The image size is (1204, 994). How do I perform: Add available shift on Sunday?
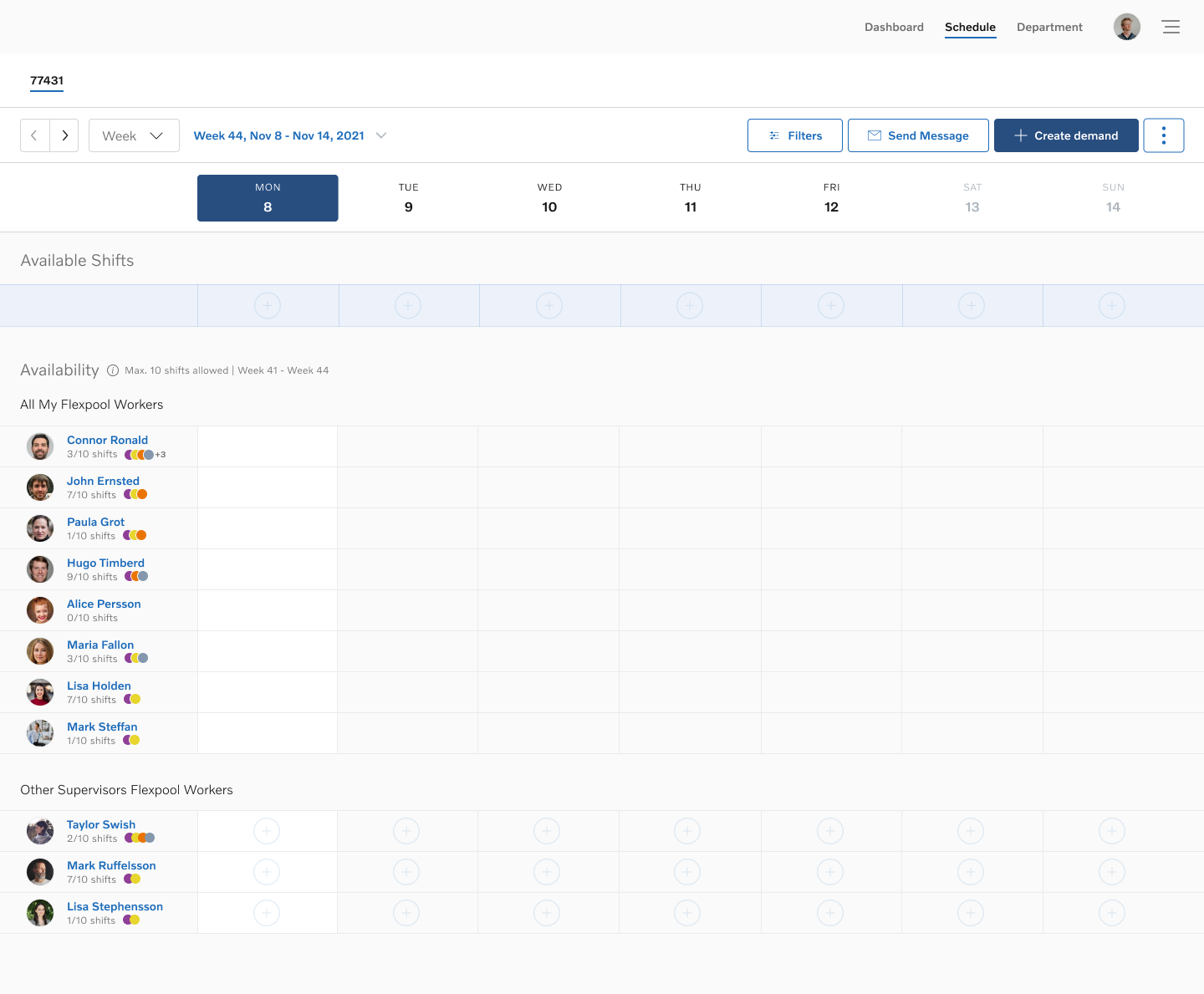point(1112,306)
